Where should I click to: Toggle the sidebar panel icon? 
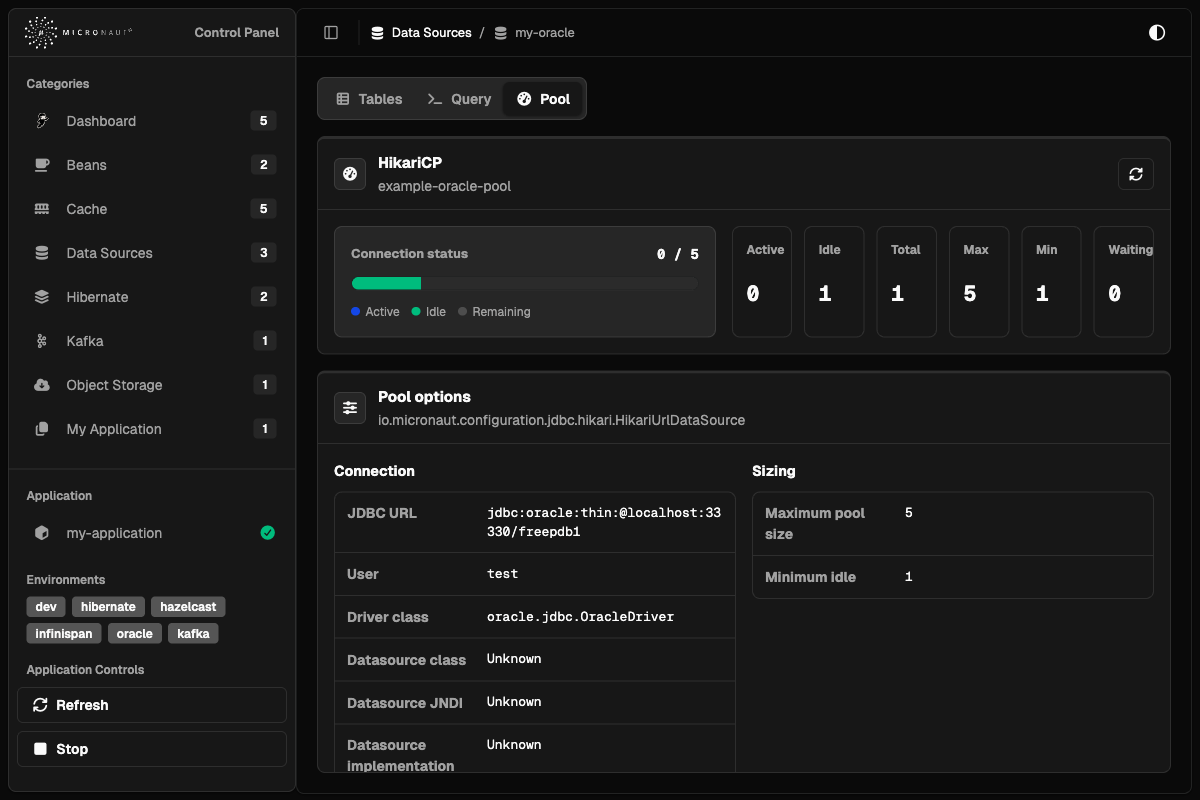tap(331, 33)
